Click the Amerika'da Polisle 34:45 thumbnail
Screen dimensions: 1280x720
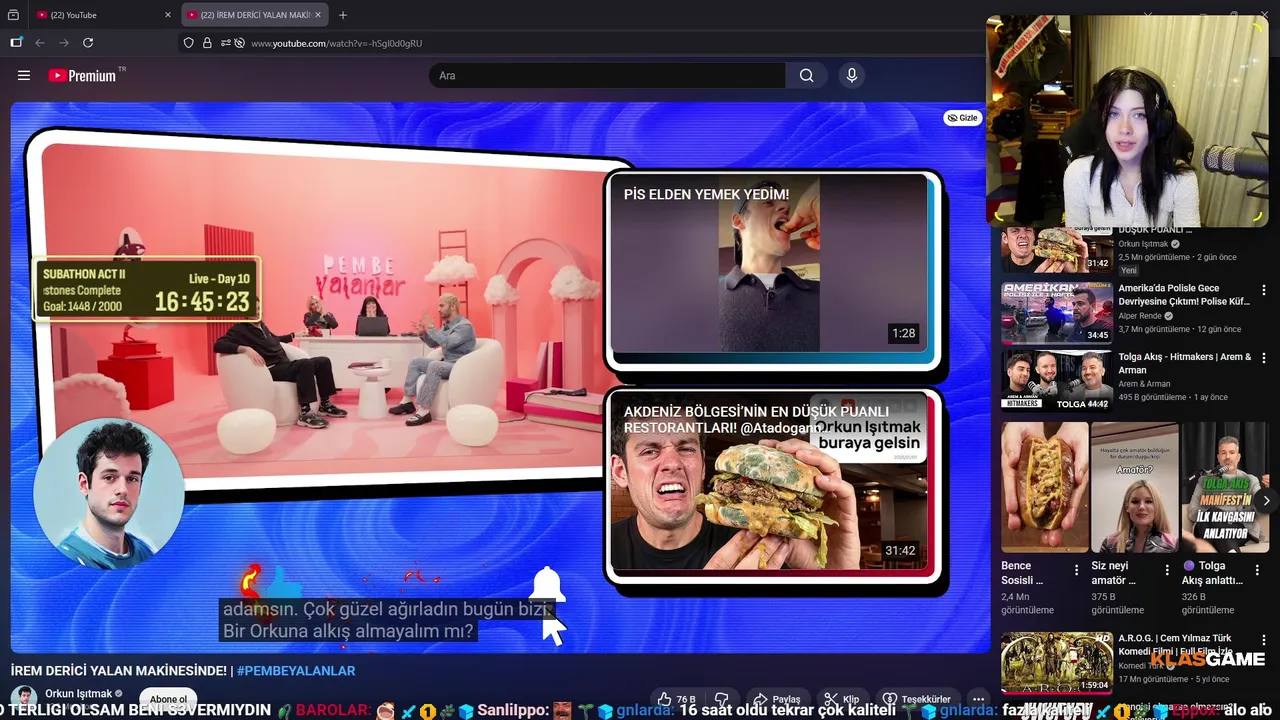[1057, 312]
